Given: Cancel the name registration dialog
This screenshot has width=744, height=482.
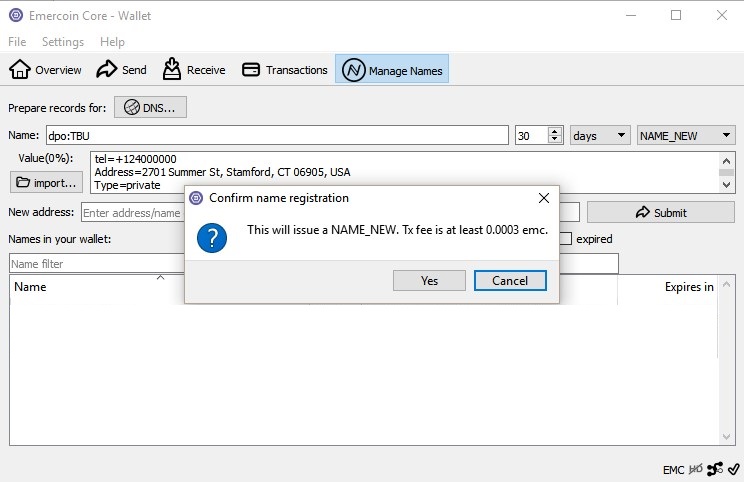Looking at the screenshot, I should pos(510,280).
